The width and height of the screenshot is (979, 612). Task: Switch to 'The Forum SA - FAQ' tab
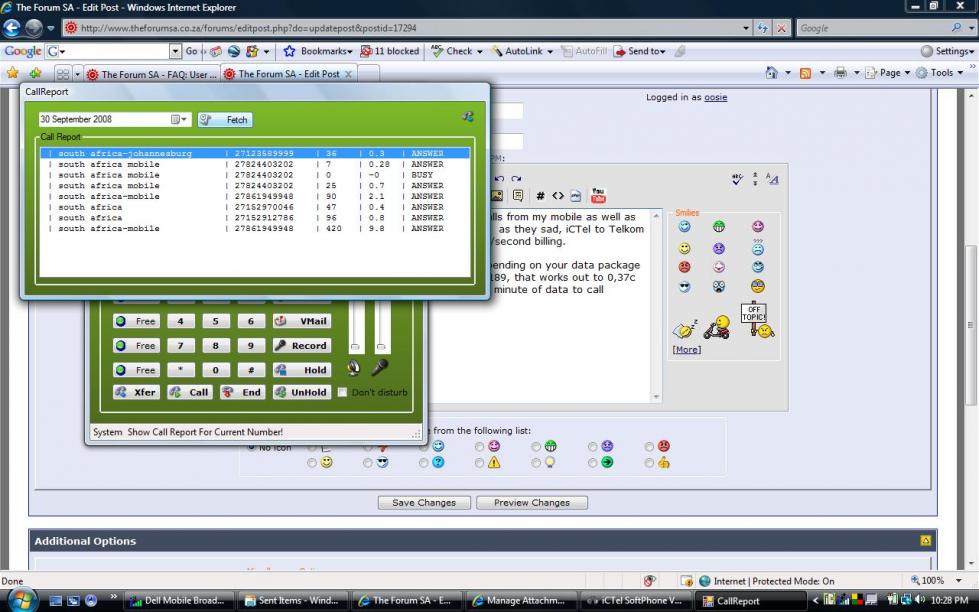[x=151, y=74]
